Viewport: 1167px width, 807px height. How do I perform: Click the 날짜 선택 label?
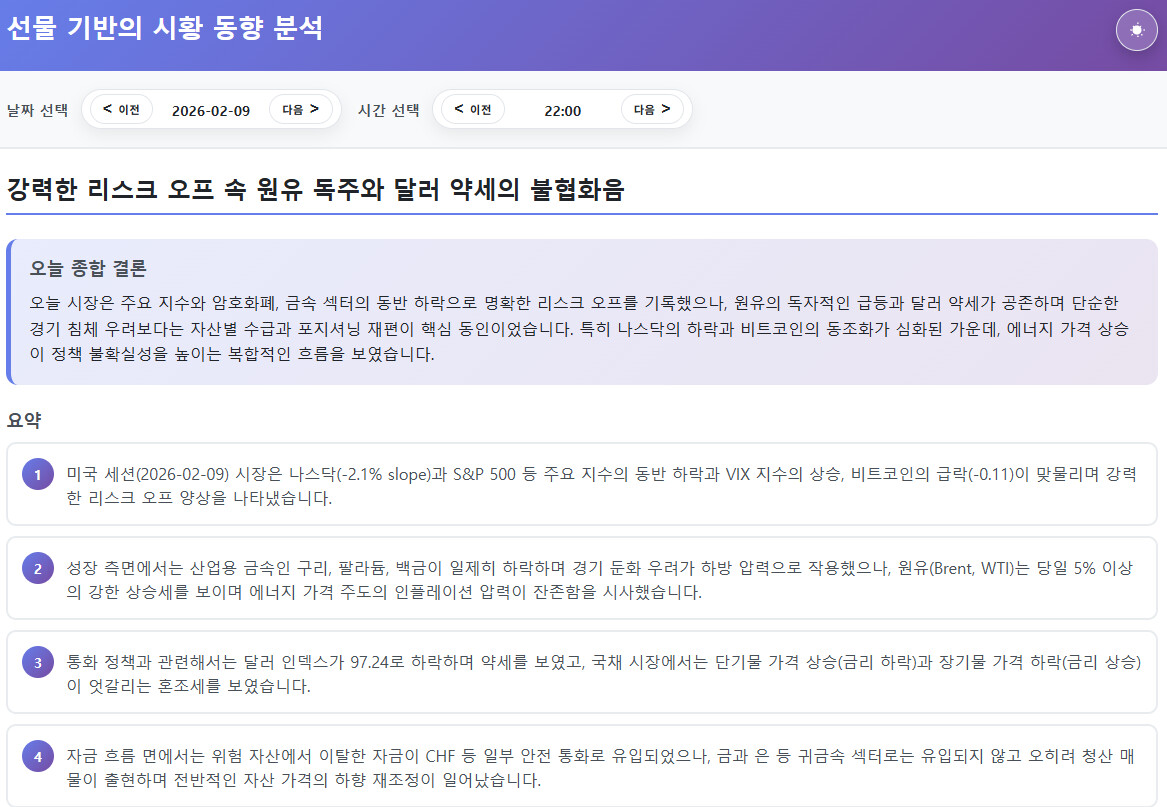(x=37, y=110)
